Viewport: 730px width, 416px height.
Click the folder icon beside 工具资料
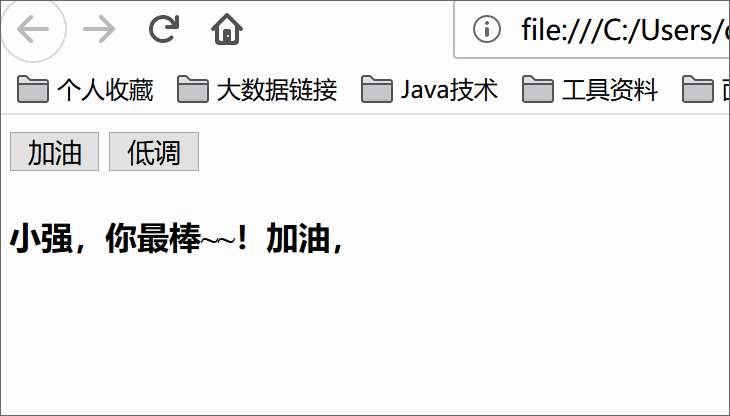538,89
